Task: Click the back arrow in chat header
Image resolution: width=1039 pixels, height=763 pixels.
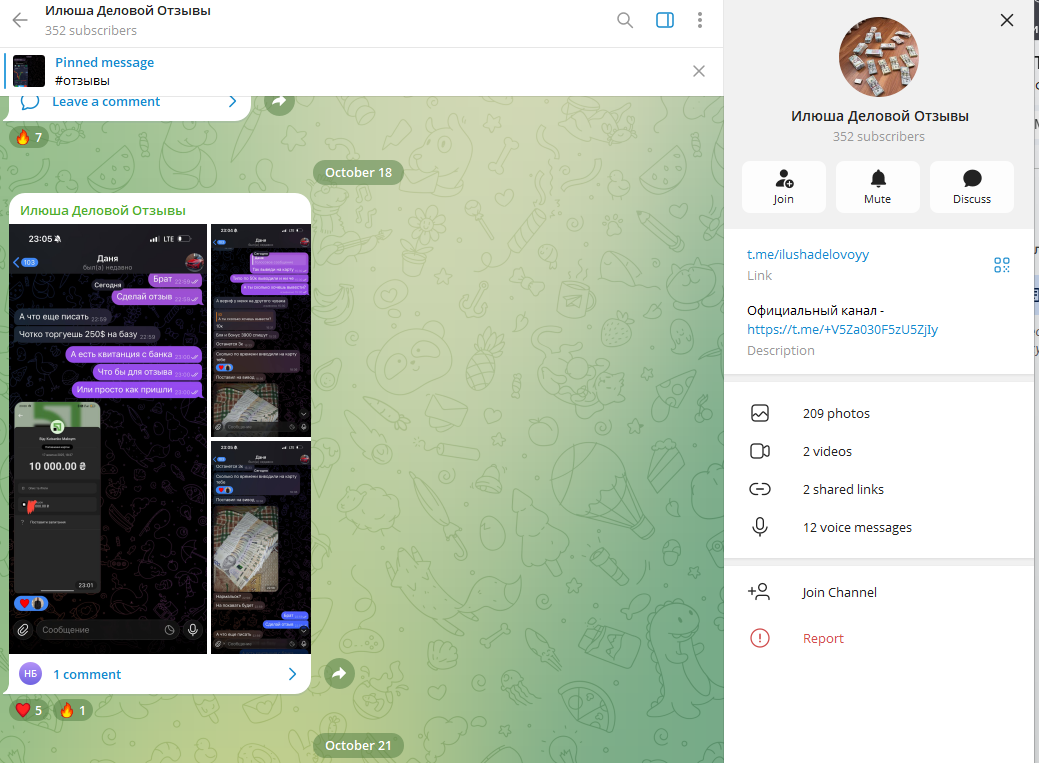Action: 20,20
